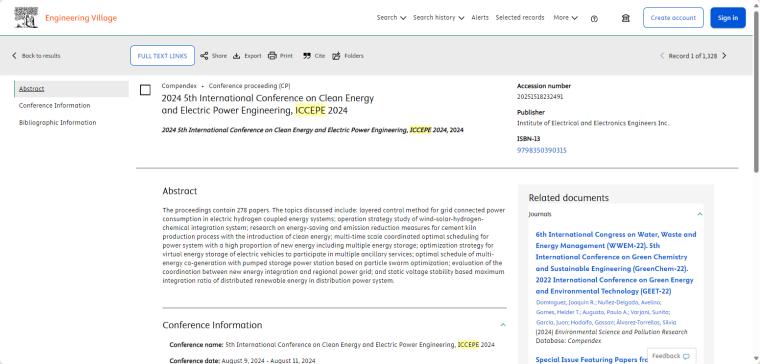Viewport: 760px width, 364px height.
Task: Click the institution building icon
Action: tap(625, 18)
